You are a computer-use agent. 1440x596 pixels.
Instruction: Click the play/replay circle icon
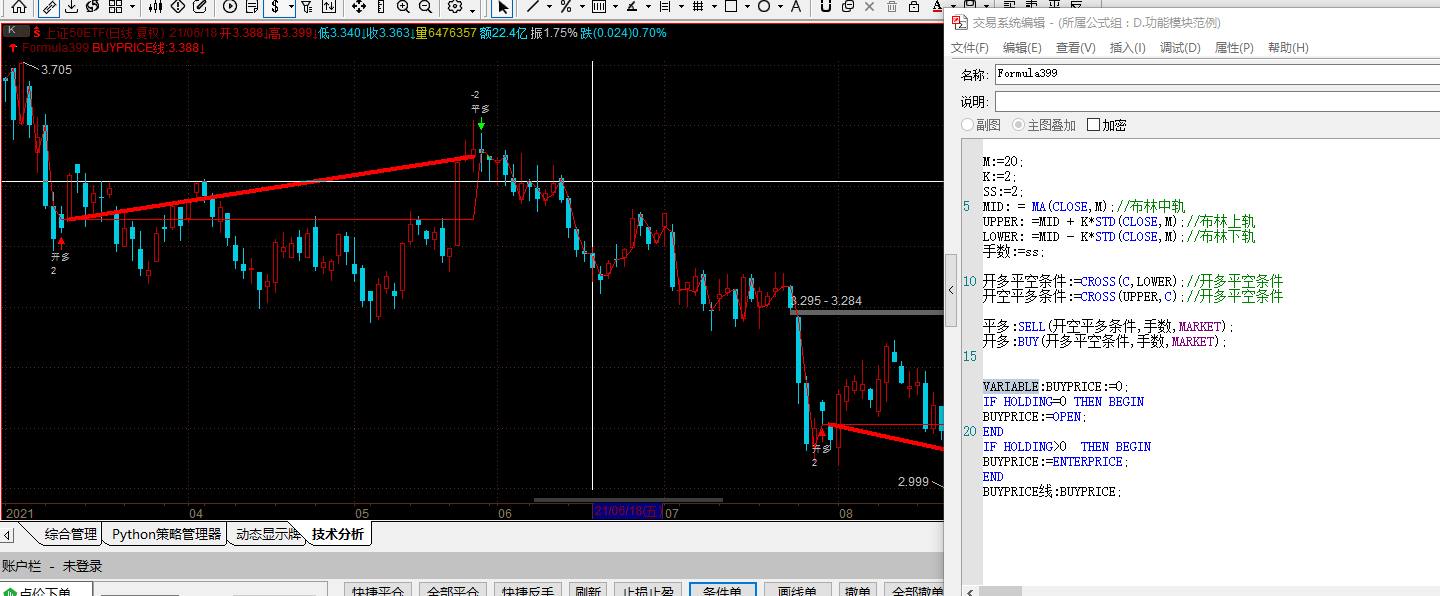coord(230,7)
